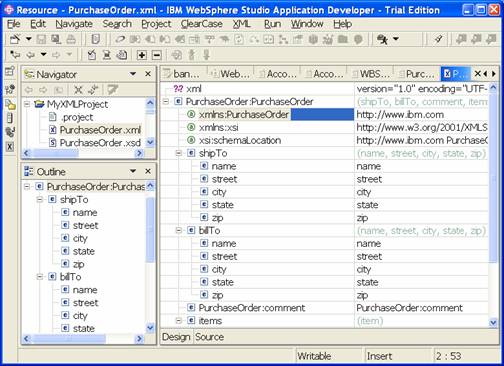
Task: Open the Back history dropdown arrow
Action: [x=43, y=54]
